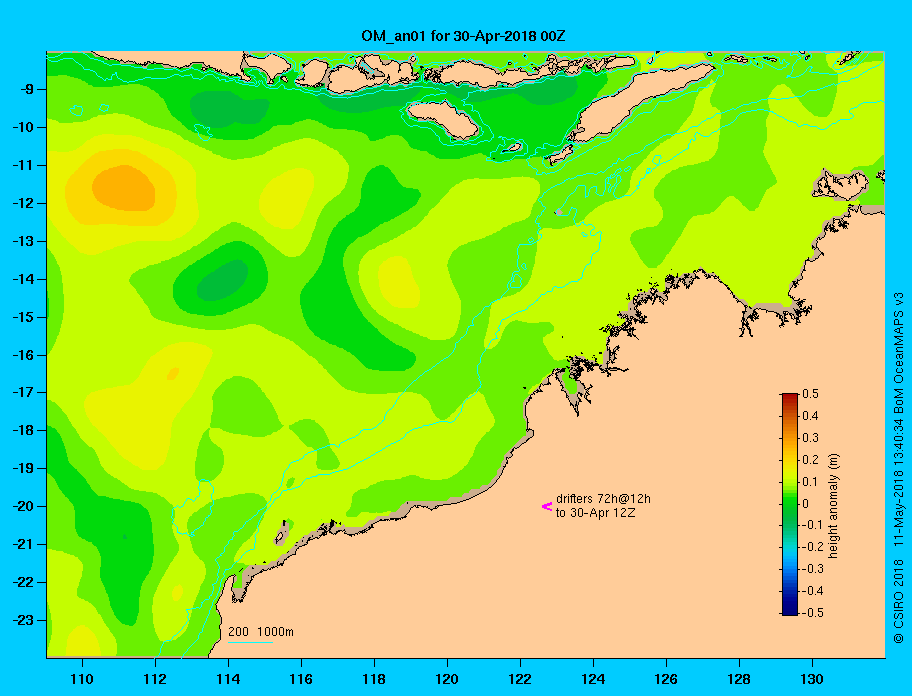The height and width of the screenshot is (696, 912).
Task: Click longitude label '130'
Action: click(812, 679)
